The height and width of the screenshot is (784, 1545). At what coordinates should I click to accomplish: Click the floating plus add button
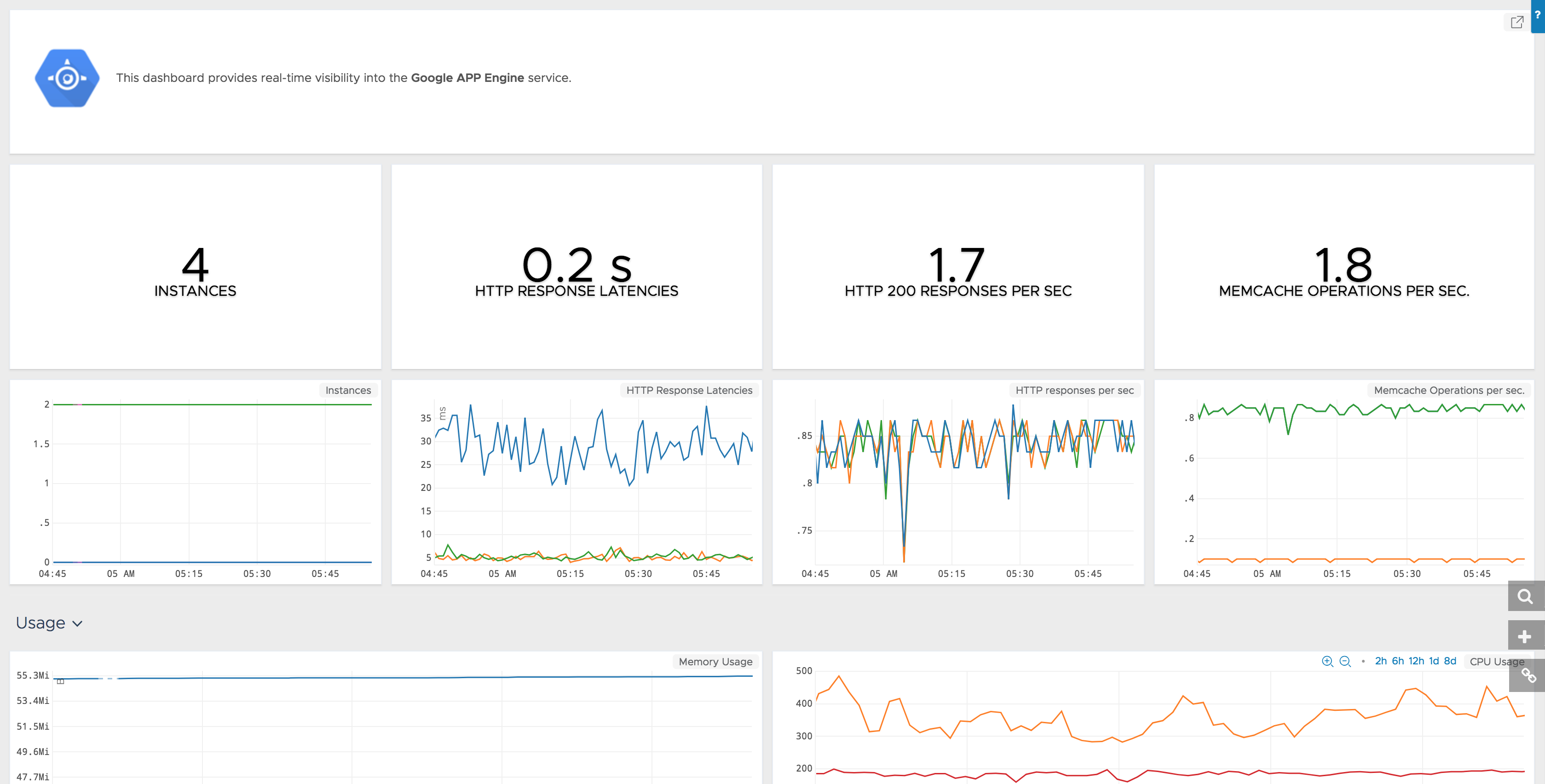[x=1525, y=636]
